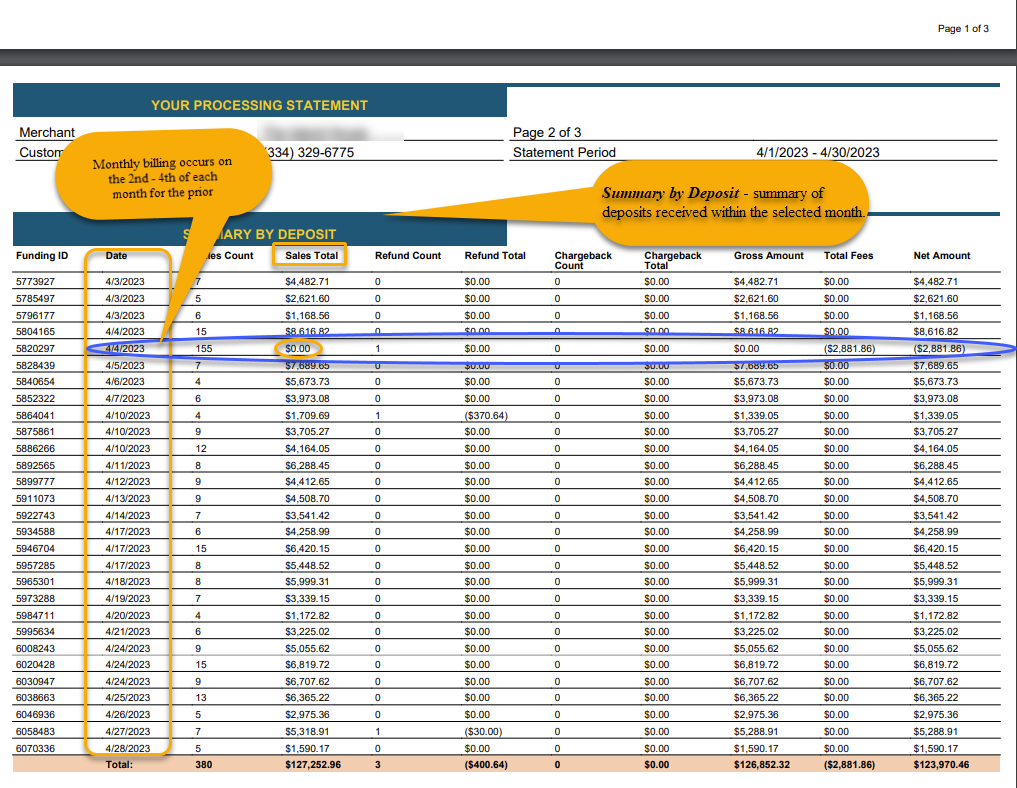
Task: Click the refund total ($370.64)
Action: click(x=486, y=415)
